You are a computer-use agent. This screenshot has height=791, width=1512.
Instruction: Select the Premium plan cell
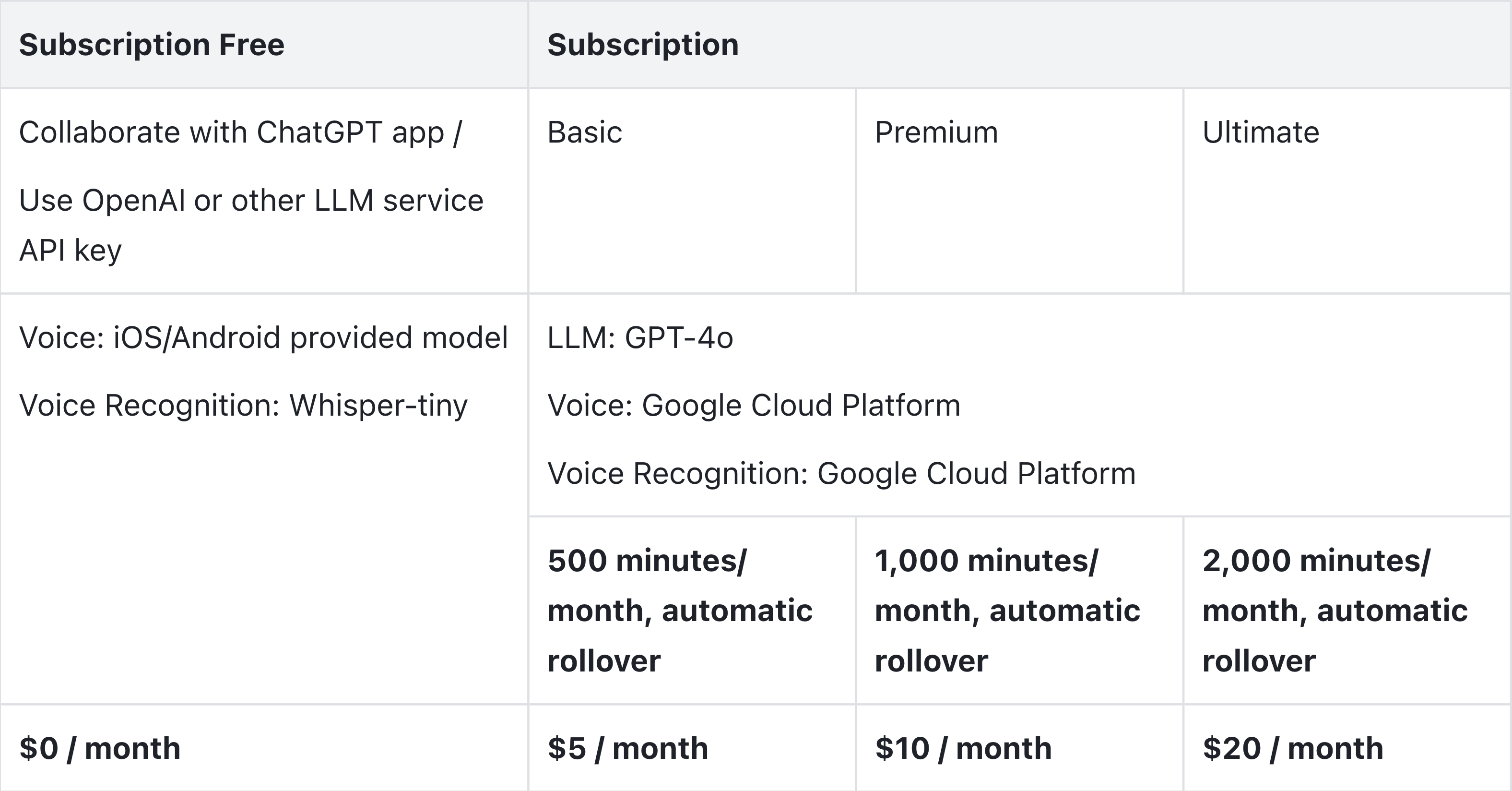point(1019,191)
